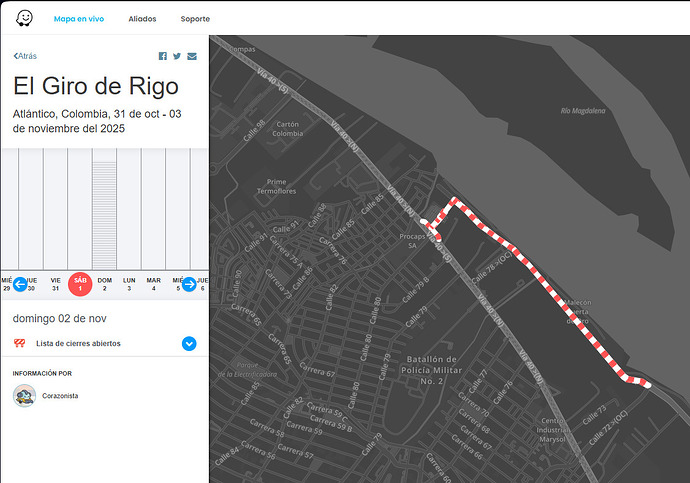
Task: Advance dates with right arrow
Action: pos(189,284)
